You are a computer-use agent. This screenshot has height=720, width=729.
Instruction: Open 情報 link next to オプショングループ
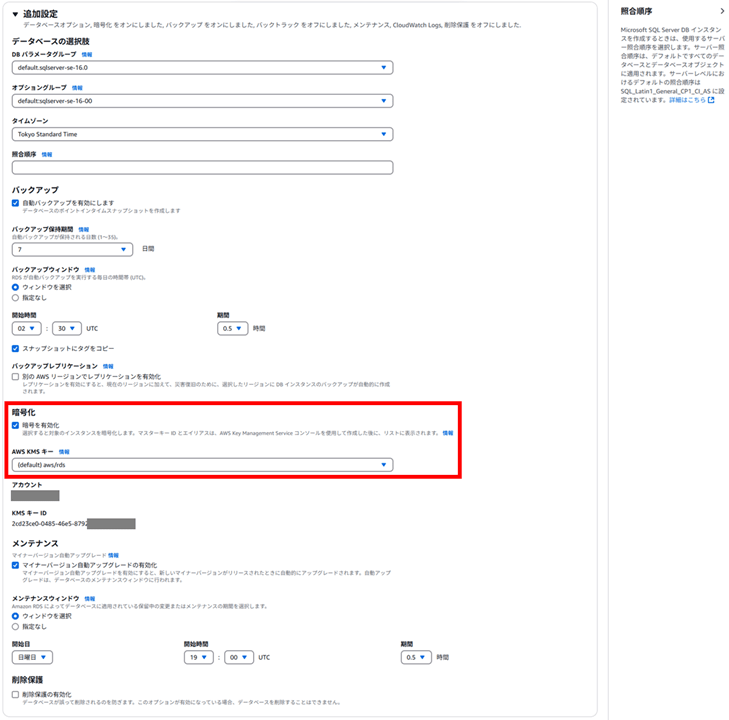pos(77,88)
